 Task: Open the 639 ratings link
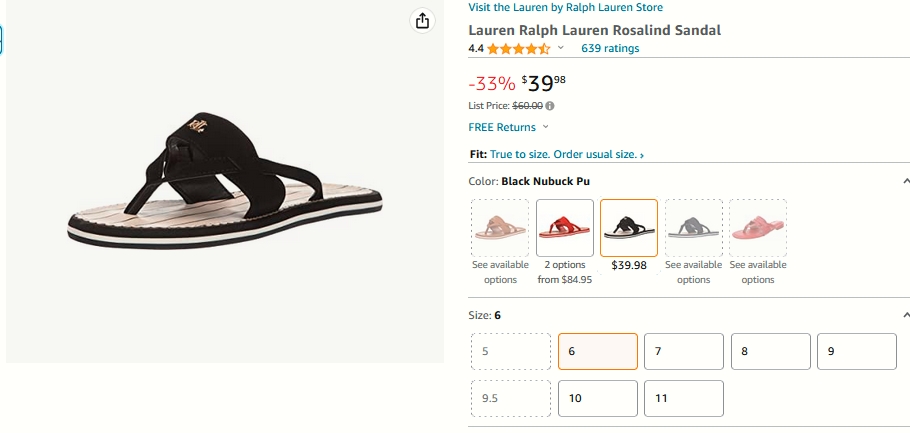(x=610, y=48)
